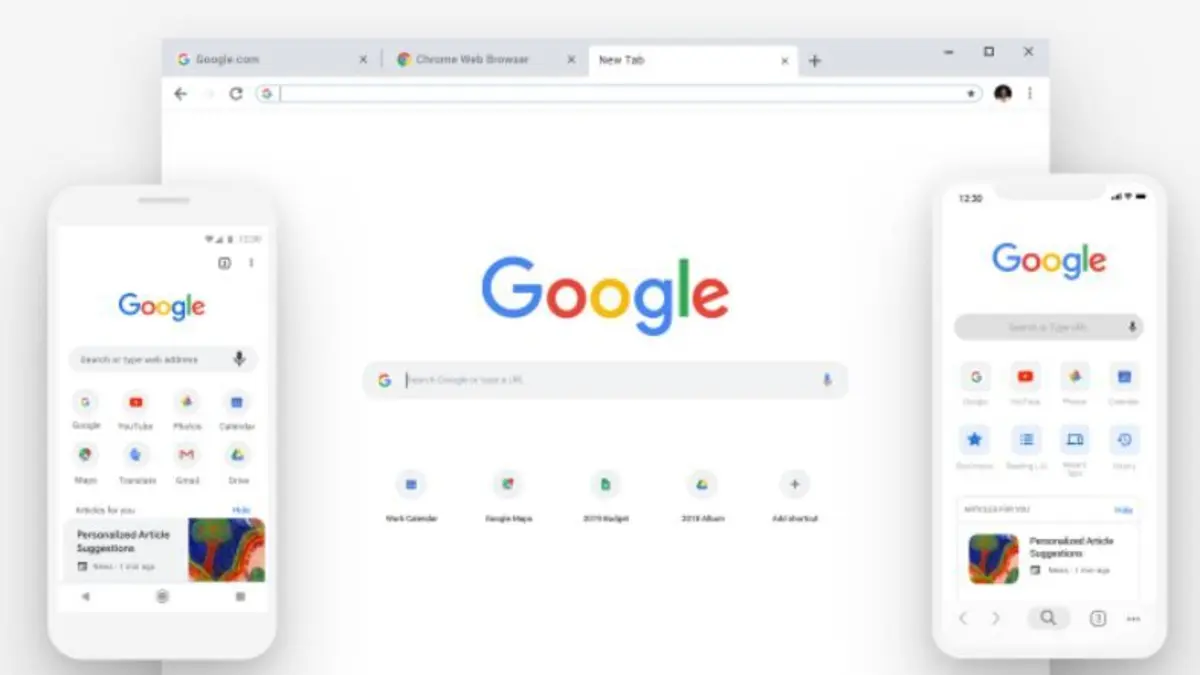
Task: Open the profile avatar in desktop toolbar
Action: pyautogui.click(x=1003, y=93)
